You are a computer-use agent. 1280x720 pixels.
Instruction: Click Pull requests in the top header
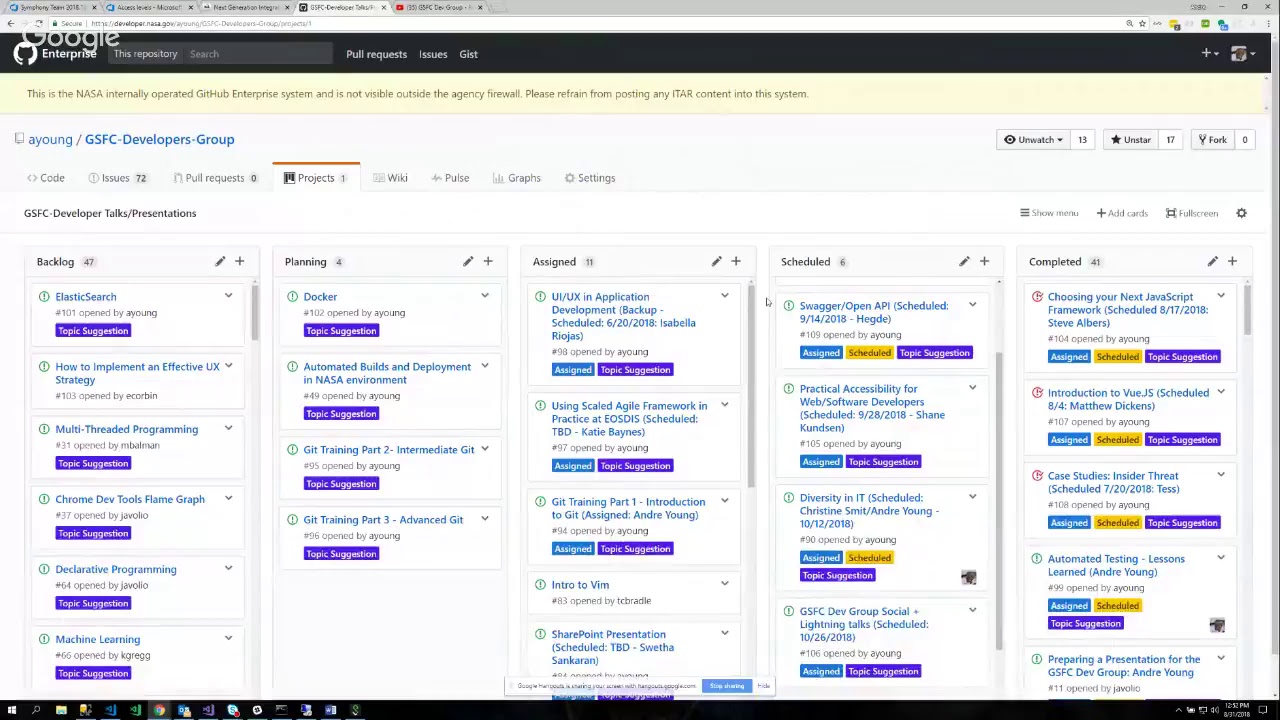(x=376, y=54)
